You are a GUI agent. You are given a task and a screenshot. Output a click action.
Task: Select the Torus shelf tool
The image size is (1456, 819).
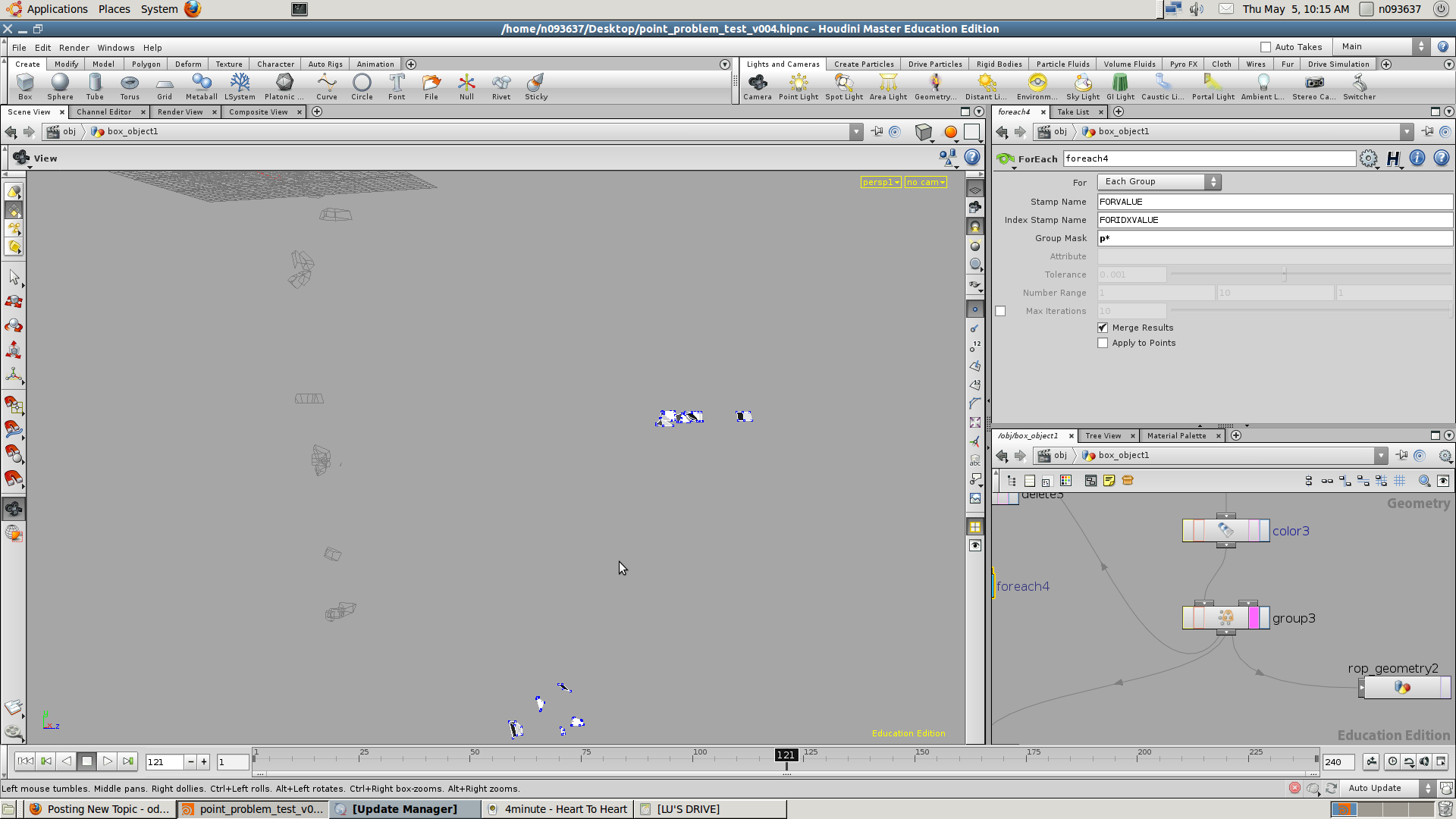tap(130, 86)
